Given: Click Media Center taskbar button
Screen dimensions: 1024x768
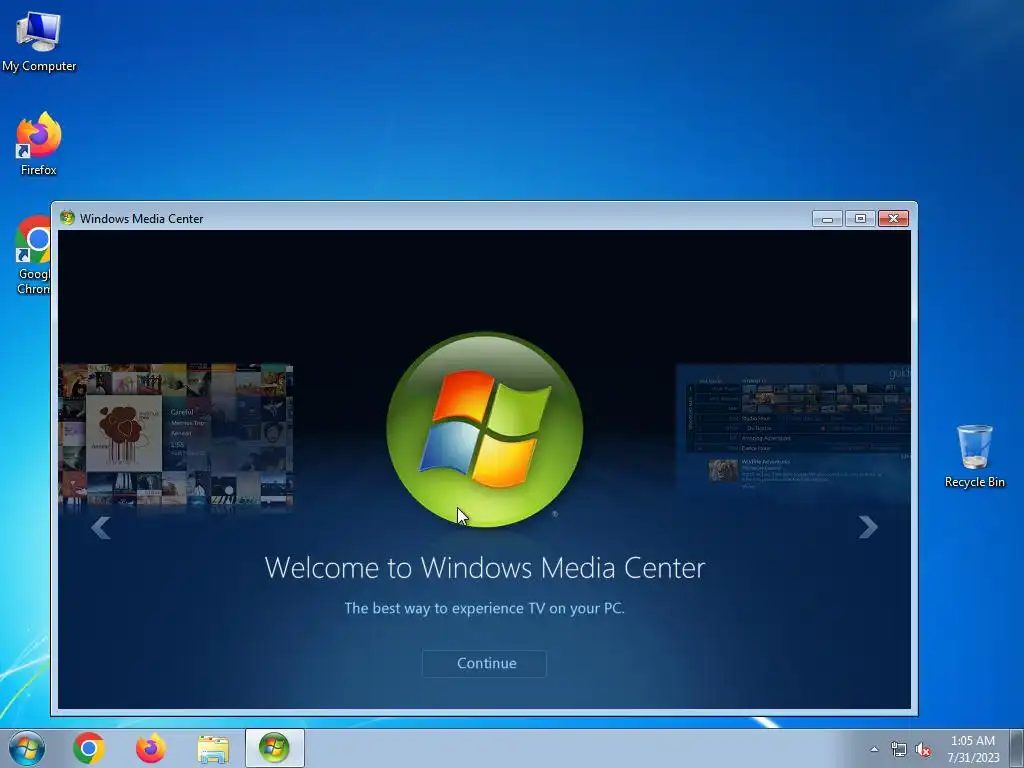Looking at the screenshot, I should pyautogui.click(x=274, y=748).
